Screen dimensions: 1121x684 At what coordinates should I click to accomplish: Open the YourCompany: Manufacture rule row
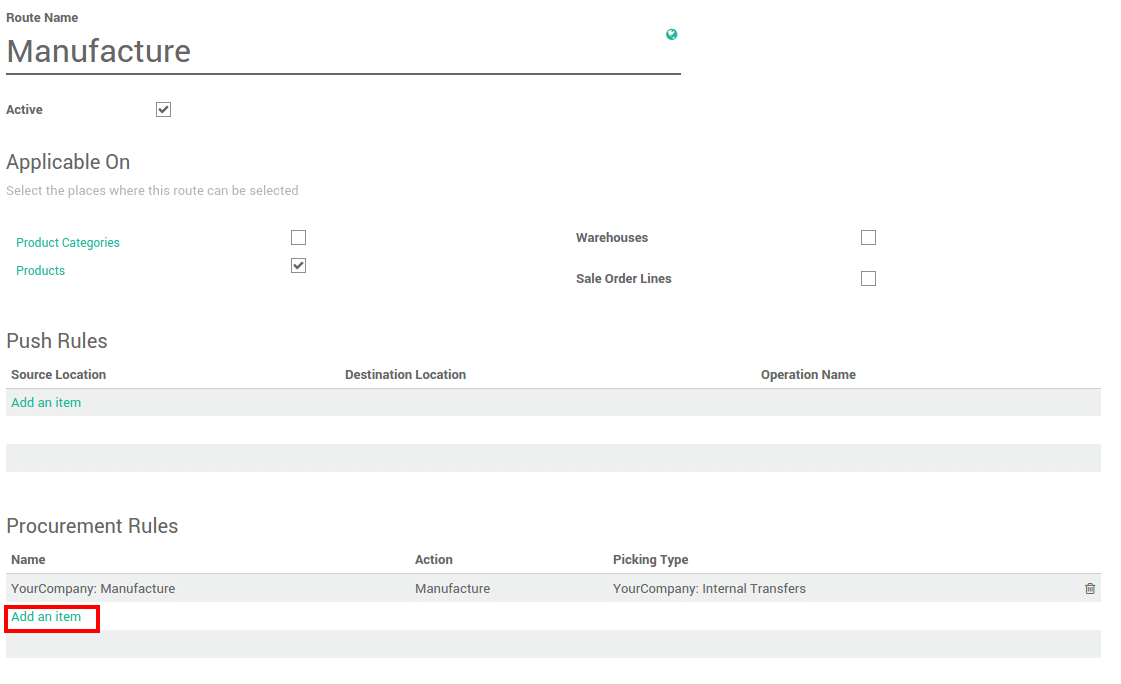tap(93, 589)
